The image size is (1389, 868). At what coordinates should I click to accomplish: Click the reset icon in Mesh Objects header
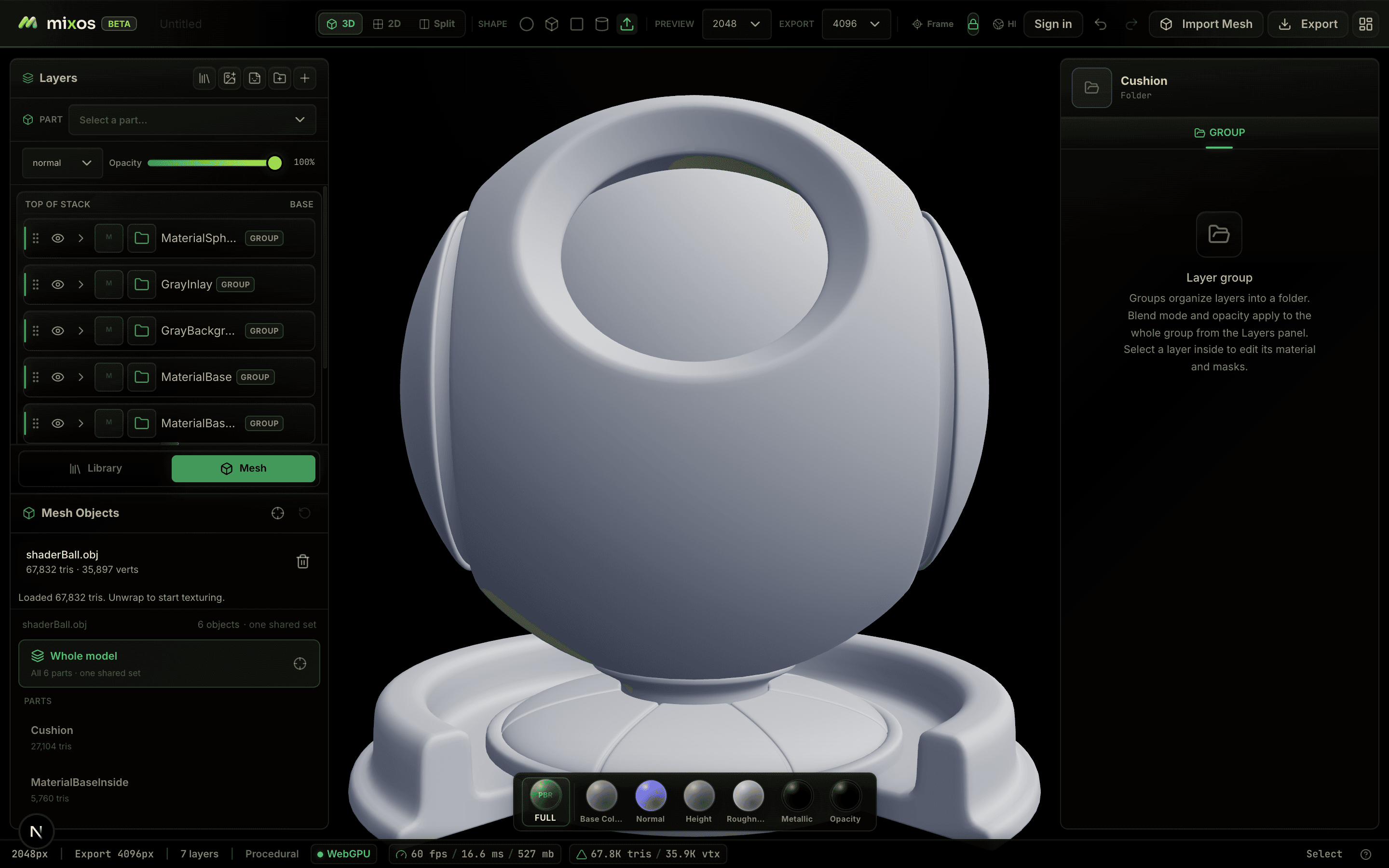[305, 513]
